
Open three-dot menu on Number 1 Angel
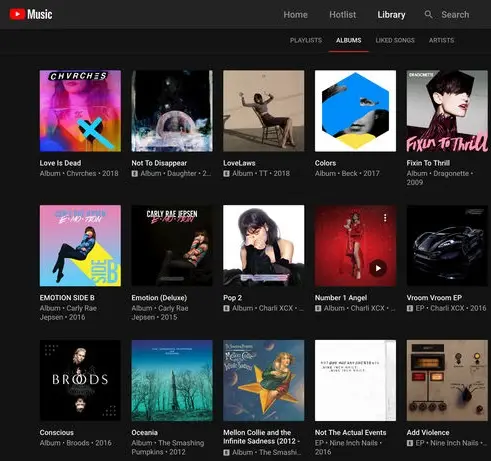point(385,218)
